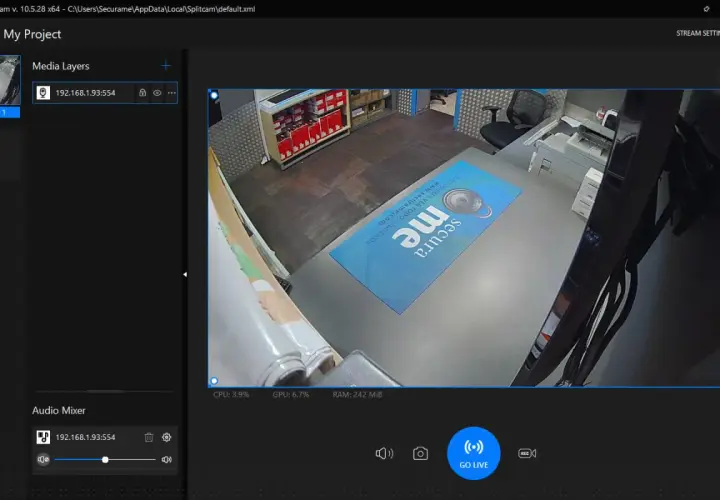The height and width of the screenshot is (500, 720).
Task: Select the 192.168.1.93:554 media layer name
Action: click(85, 93)
